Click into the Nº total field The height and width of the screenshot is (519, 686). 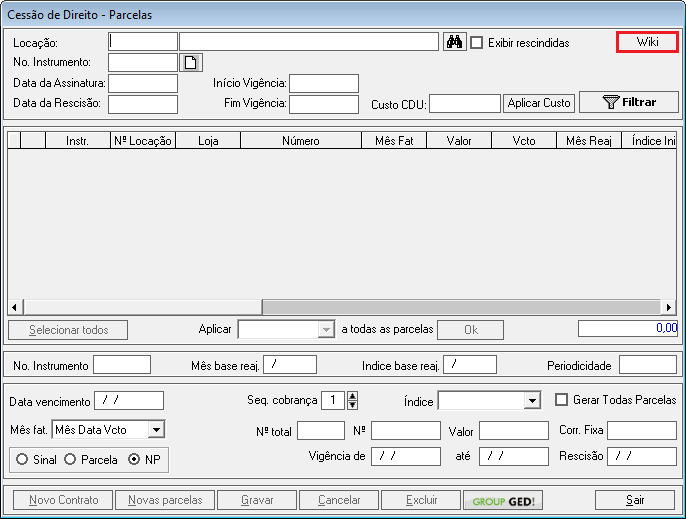tap(321, 431)
